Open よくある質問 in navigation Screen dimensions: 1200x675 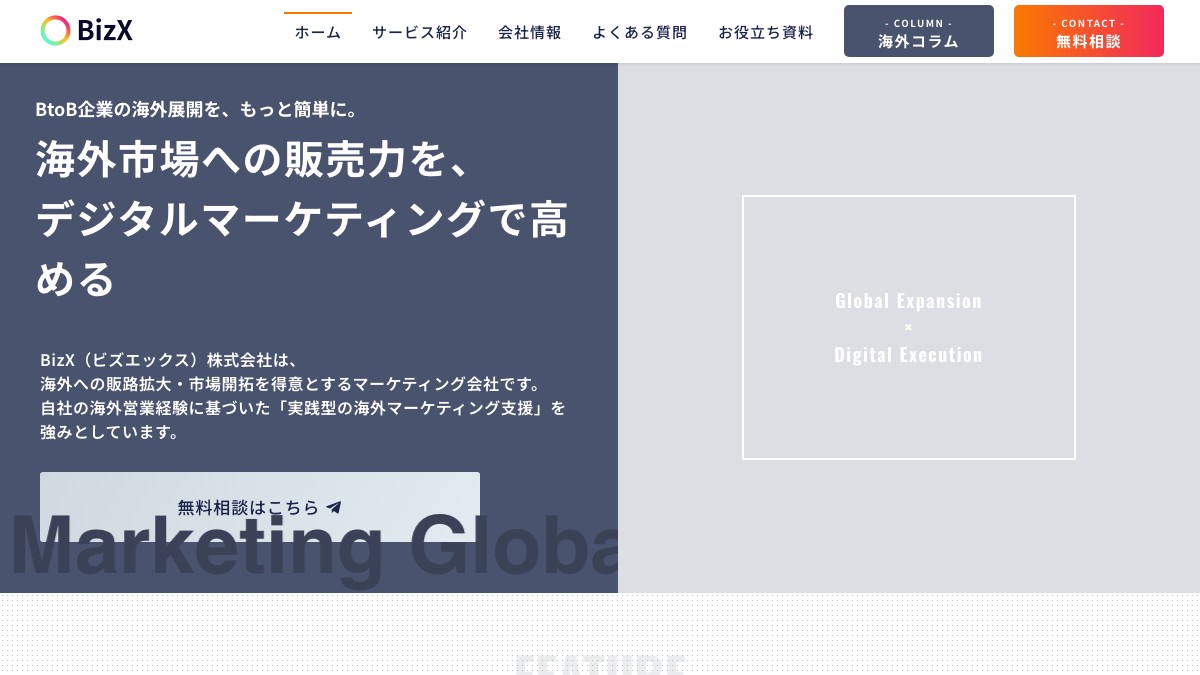point(640,32)
